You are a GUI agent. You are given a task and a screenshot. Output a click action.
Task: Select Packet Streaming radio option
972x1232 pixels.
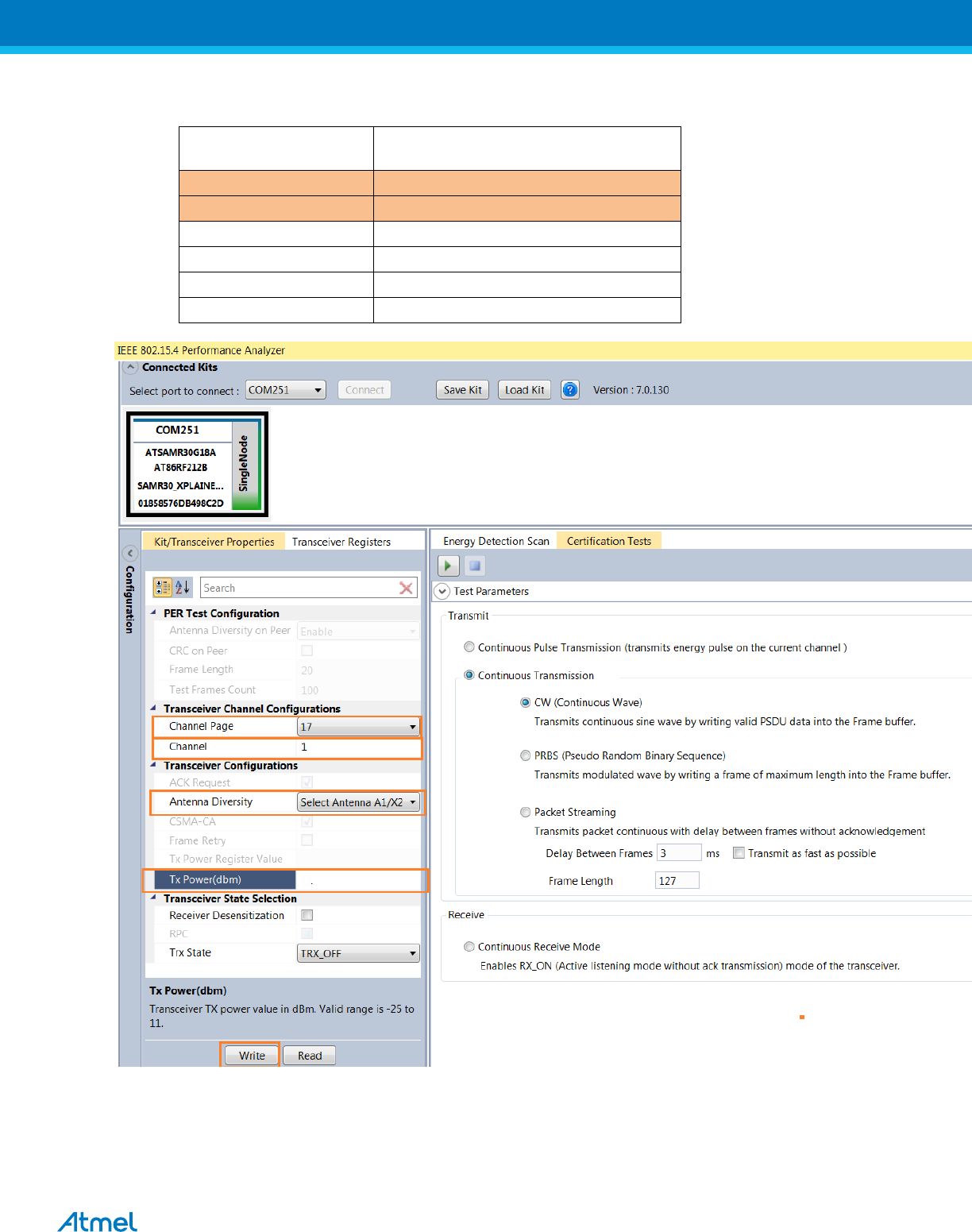[x=526, y=812]
